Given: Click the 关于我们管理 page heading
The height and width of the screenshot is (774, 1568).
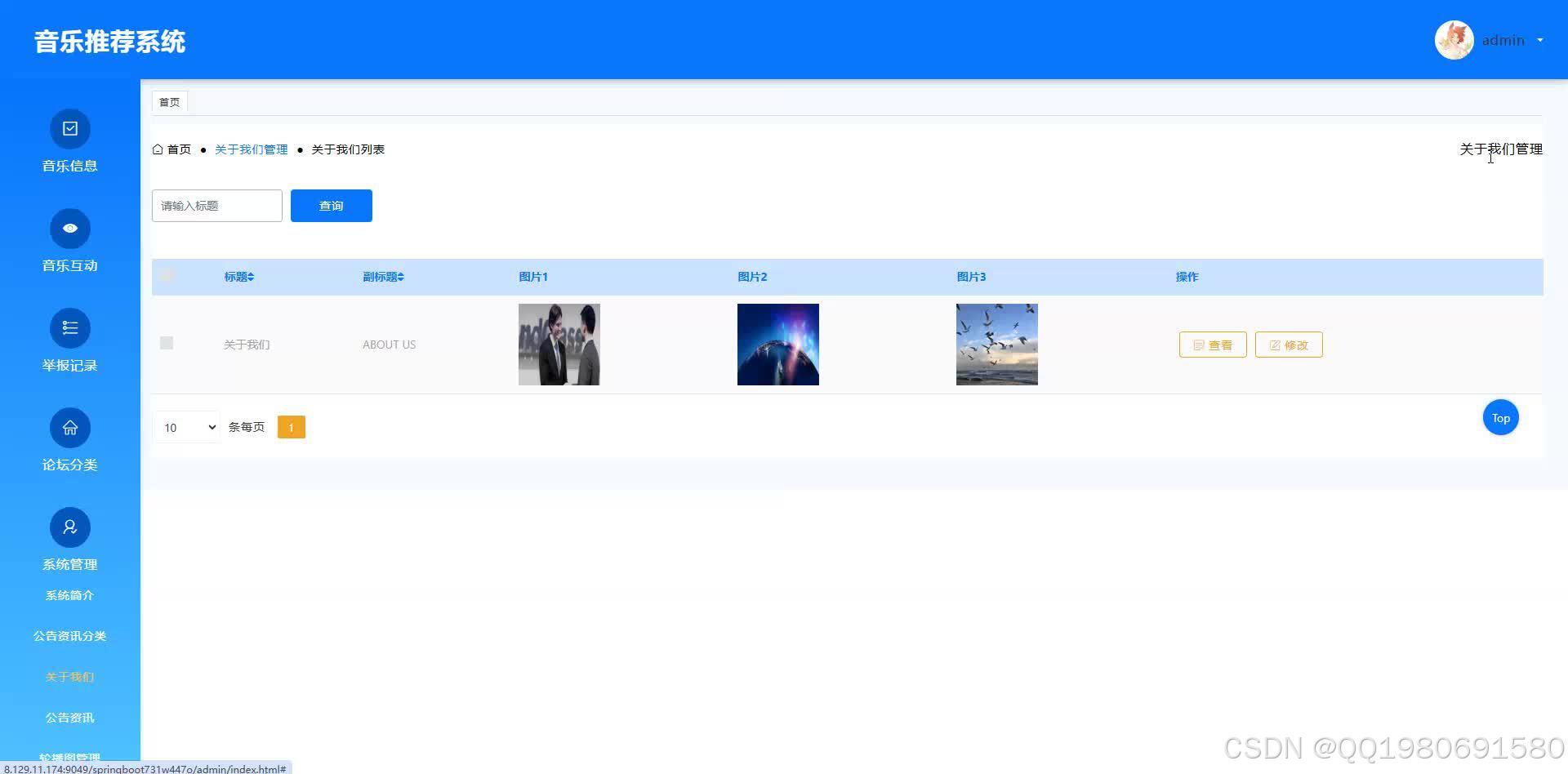Looking at the screenshot, I should coord(1501,149).
